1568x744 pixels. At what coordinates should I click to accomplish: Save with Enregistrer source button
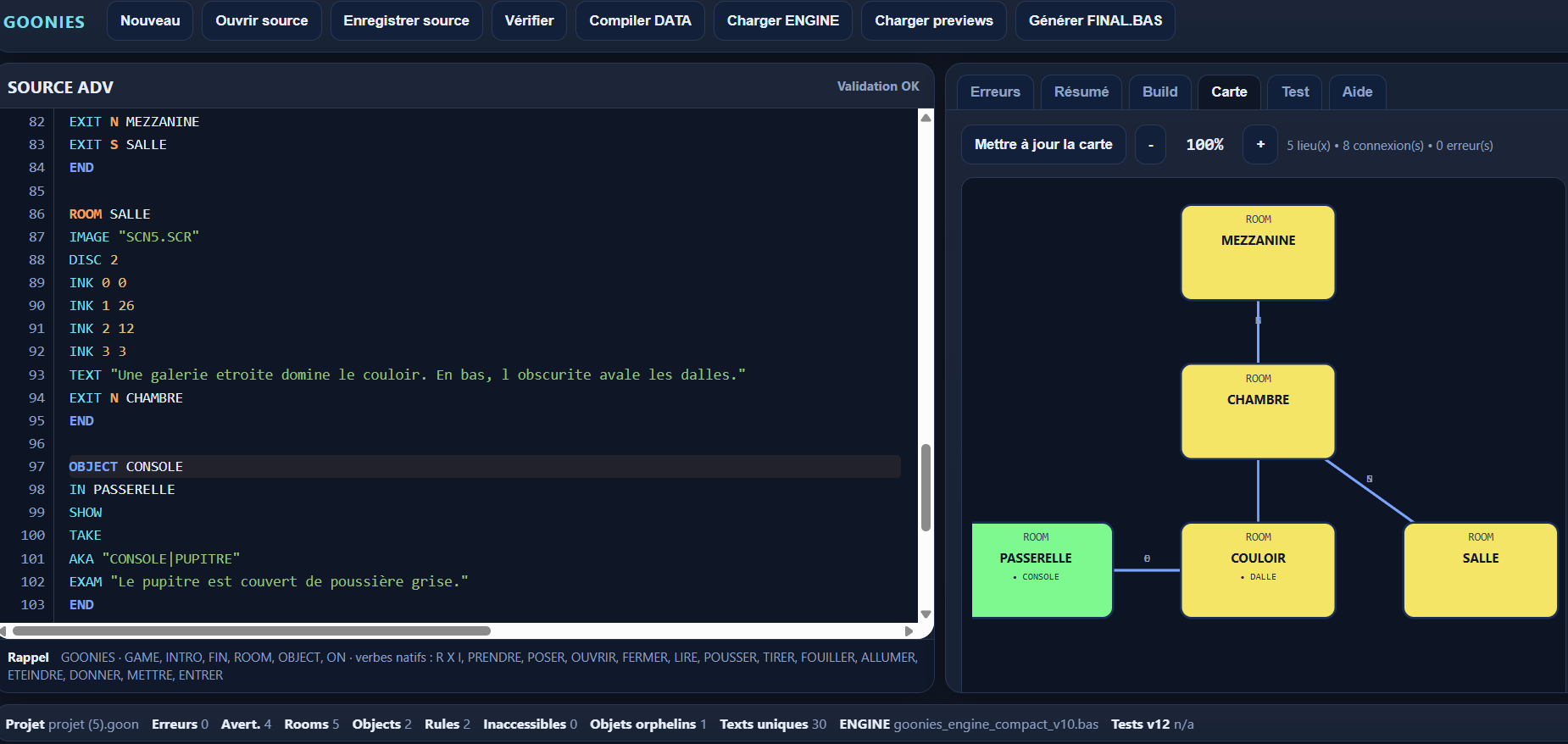[406, 20]
